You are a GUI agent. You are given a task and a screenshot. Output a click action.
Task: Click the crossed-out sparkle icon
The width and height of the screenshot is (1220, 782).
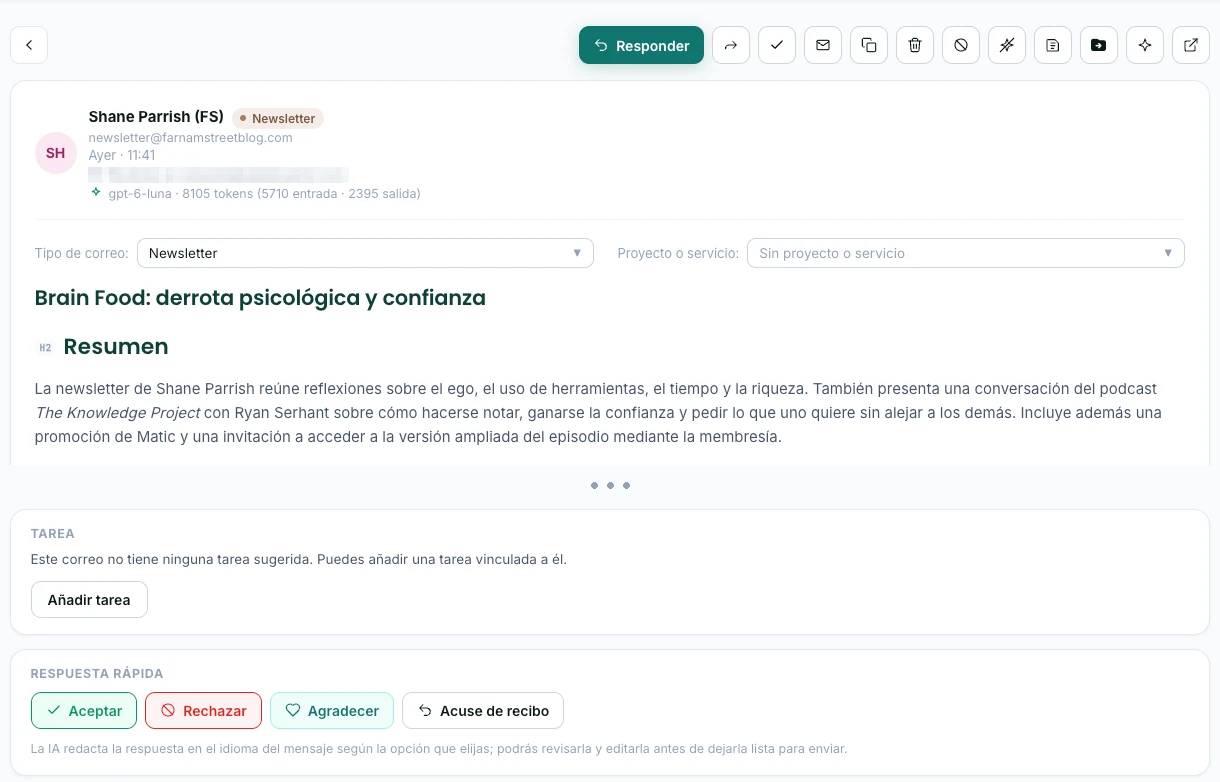[x=1007, y=45]
